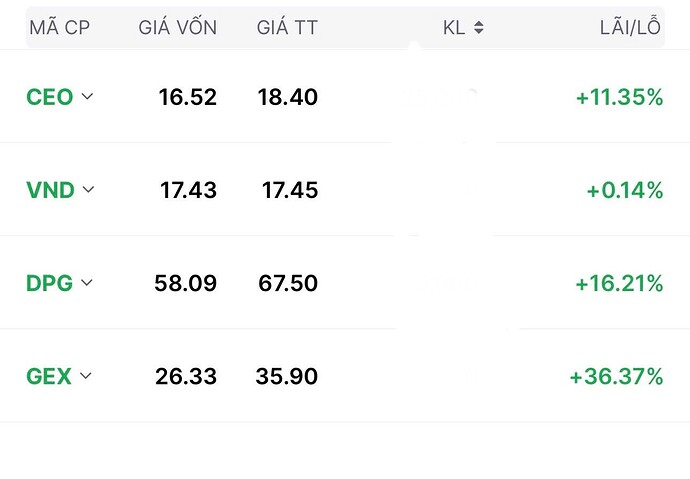The height and width of the screenshot is (479, 690).
Task: Open the DPG stock ticker
Action: tap(49, 283)
